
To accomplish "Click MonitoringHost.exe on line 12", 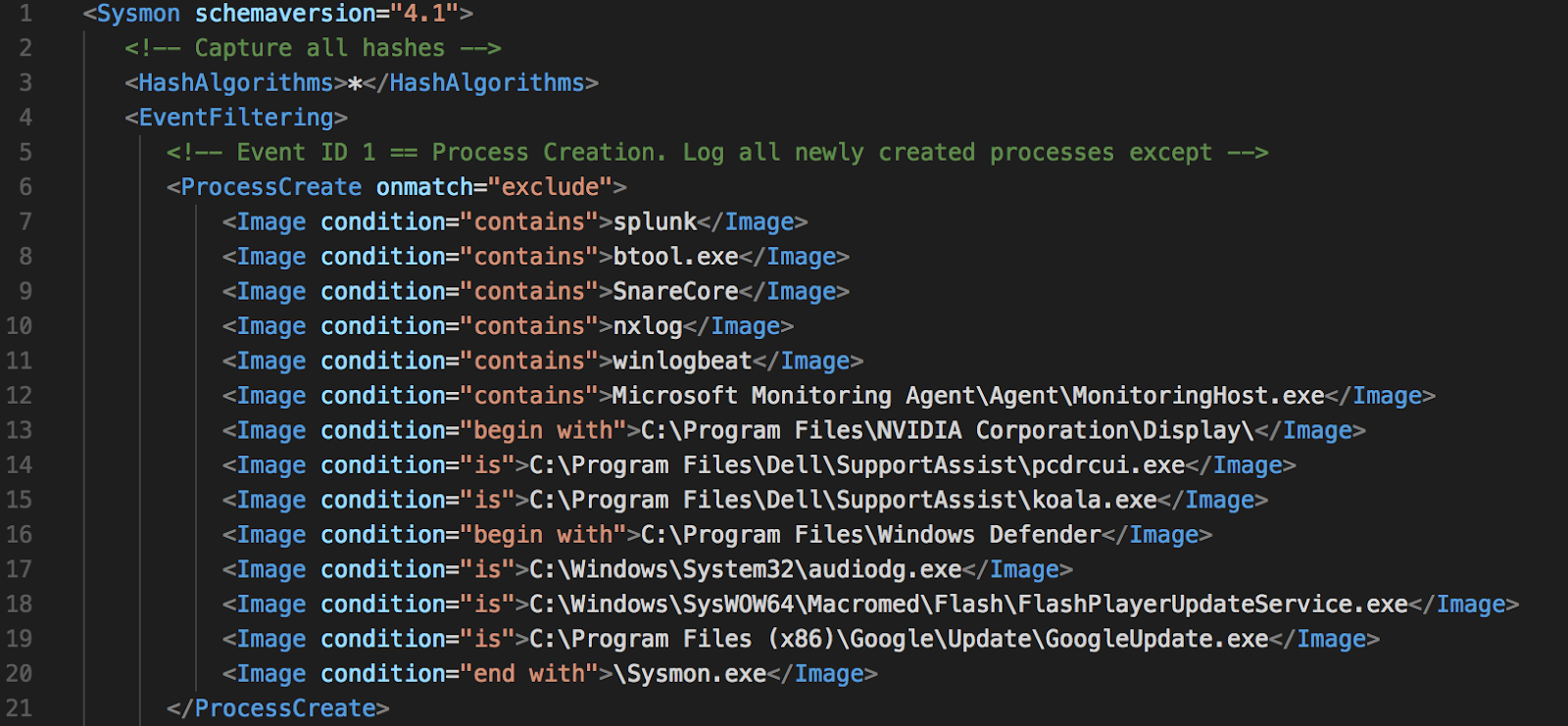I will [1199, 396].
